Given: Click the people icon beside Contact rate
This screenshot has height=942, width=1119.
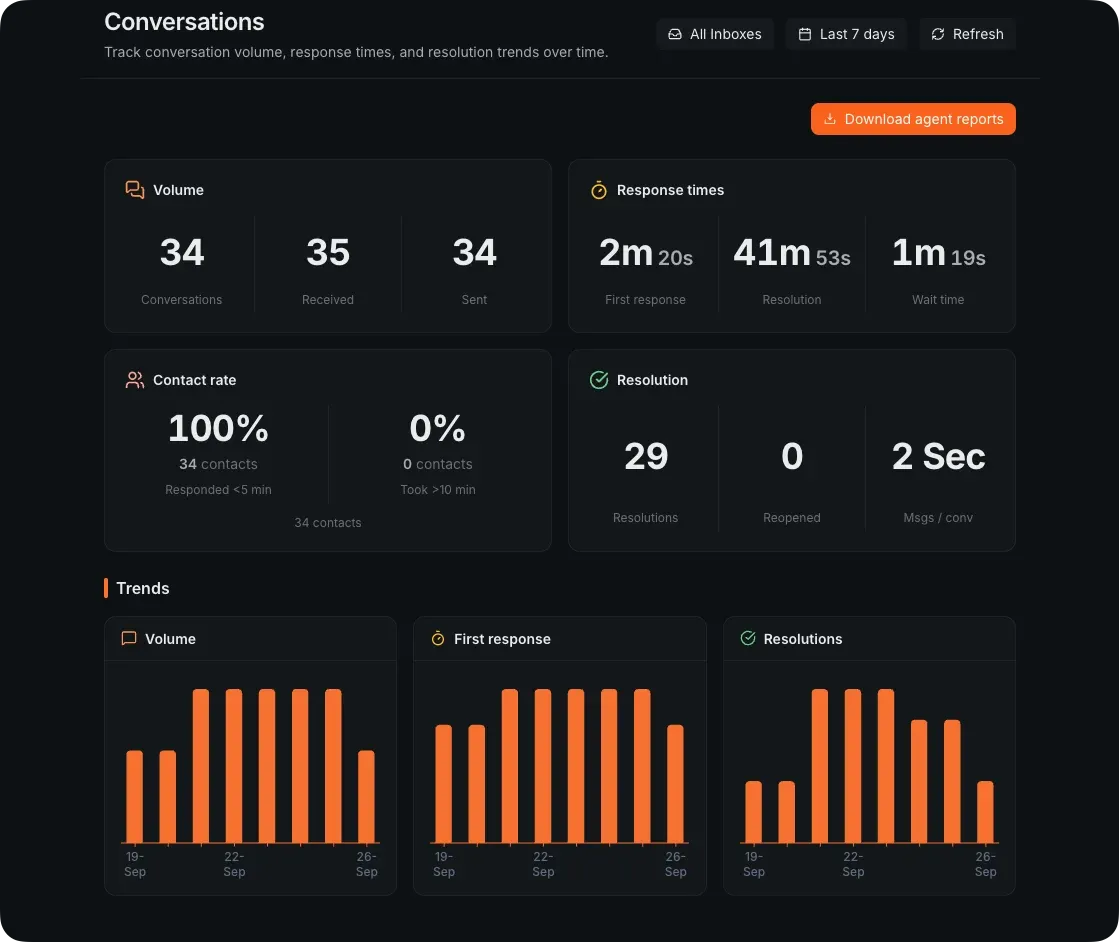Looking at the screenshot, I should 135,380.
